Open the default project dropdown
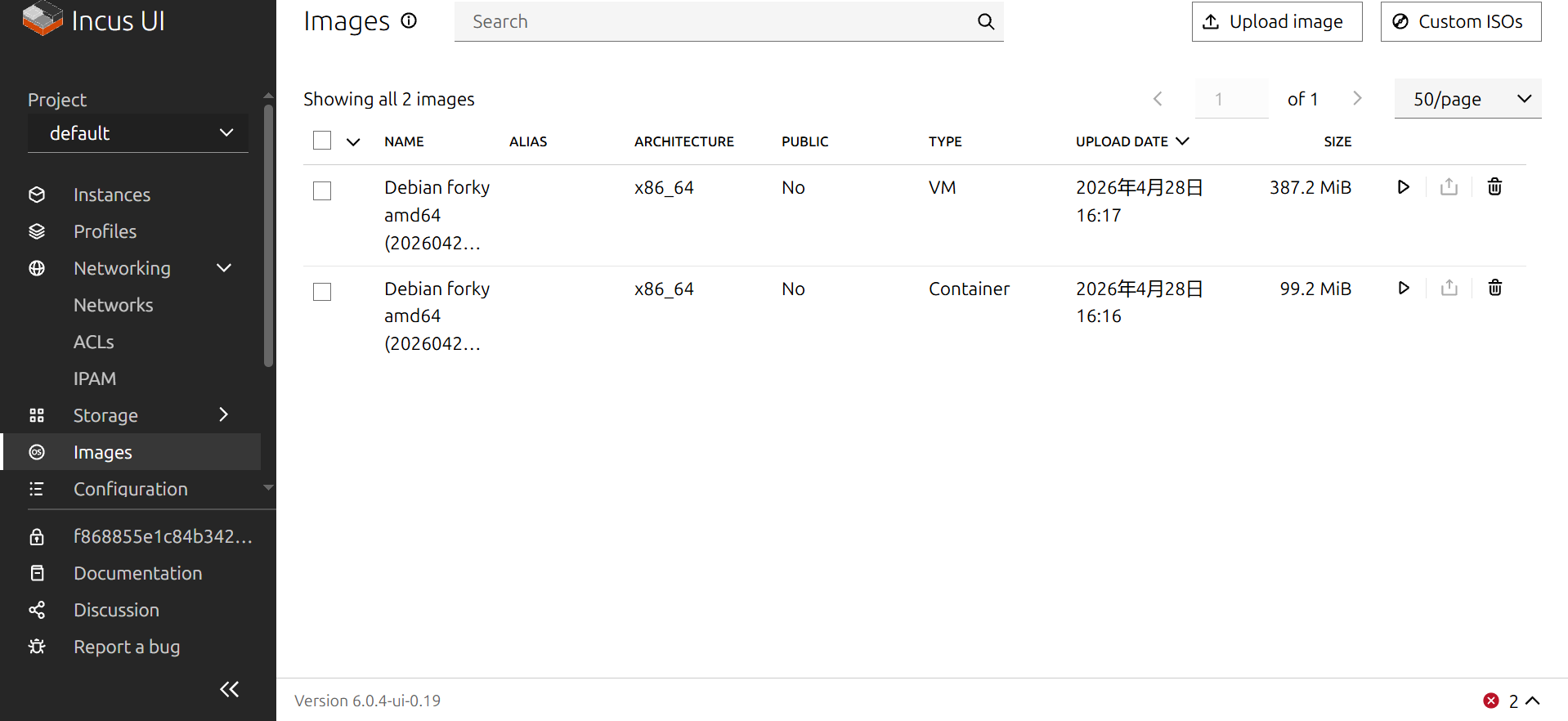This screenshot has height=721, width=1568. click(138, 133)
